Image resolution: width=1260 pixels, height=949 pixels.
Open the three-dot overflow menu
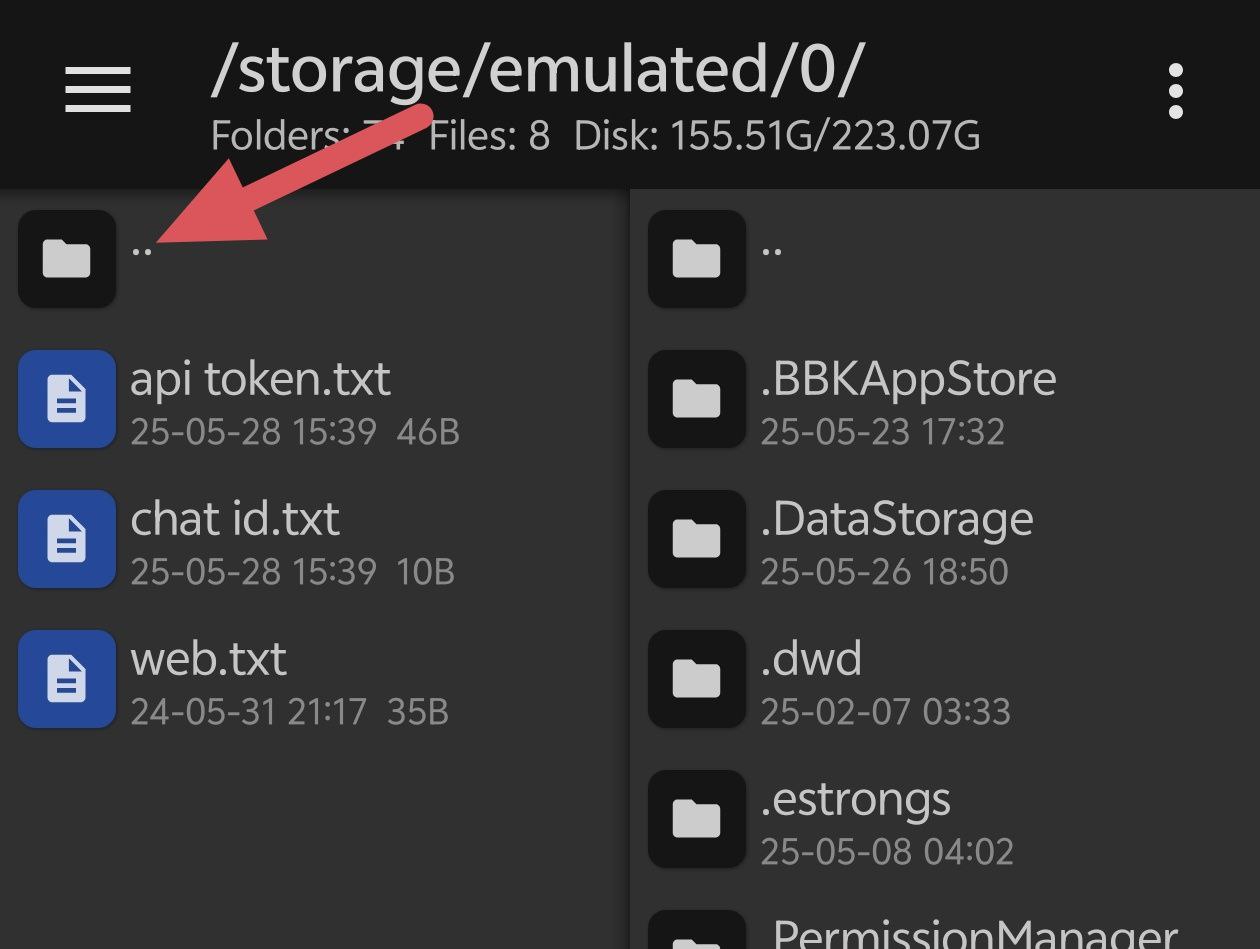[x=1176, y=91]
